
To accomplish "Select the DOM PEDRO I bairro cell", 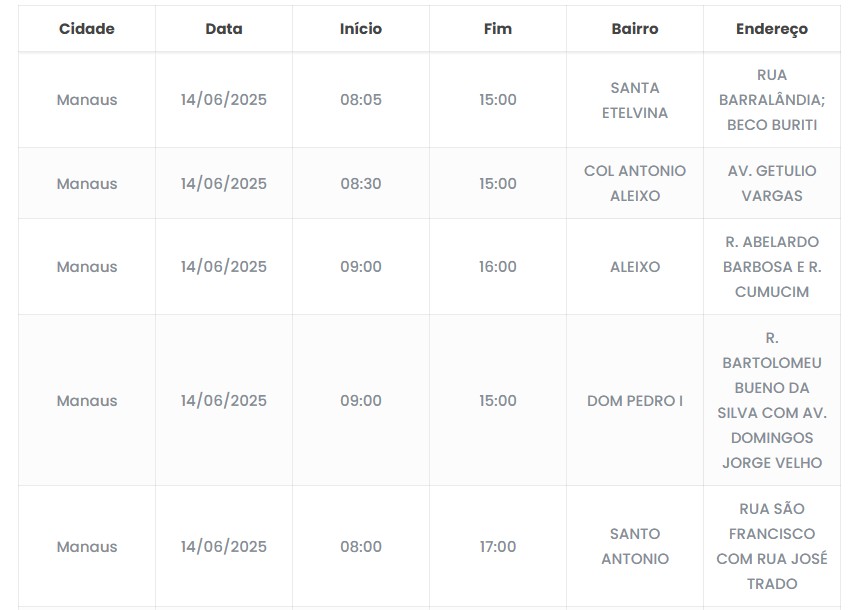I will pos(635,401).
